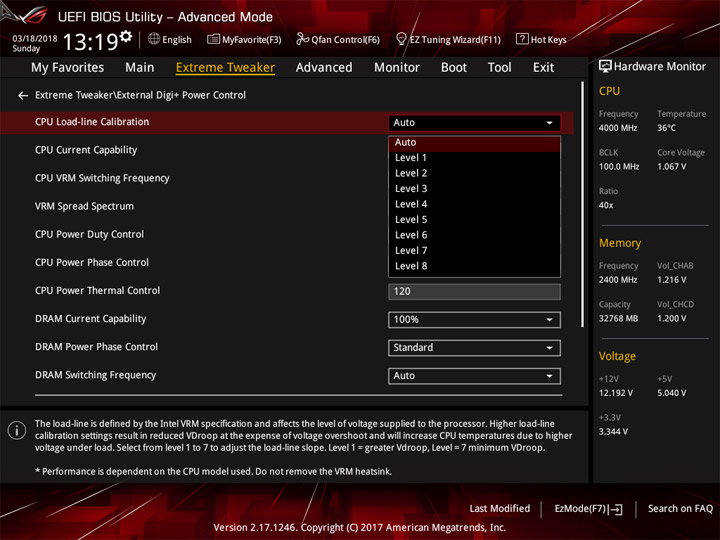Open Qfan Control(F6)

338,39
